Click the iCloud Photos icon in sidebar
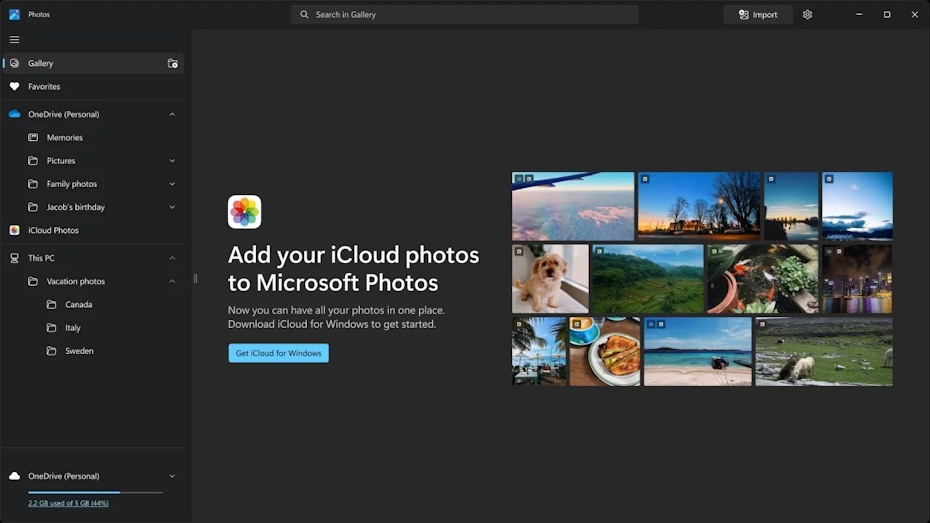 point(14,230)
